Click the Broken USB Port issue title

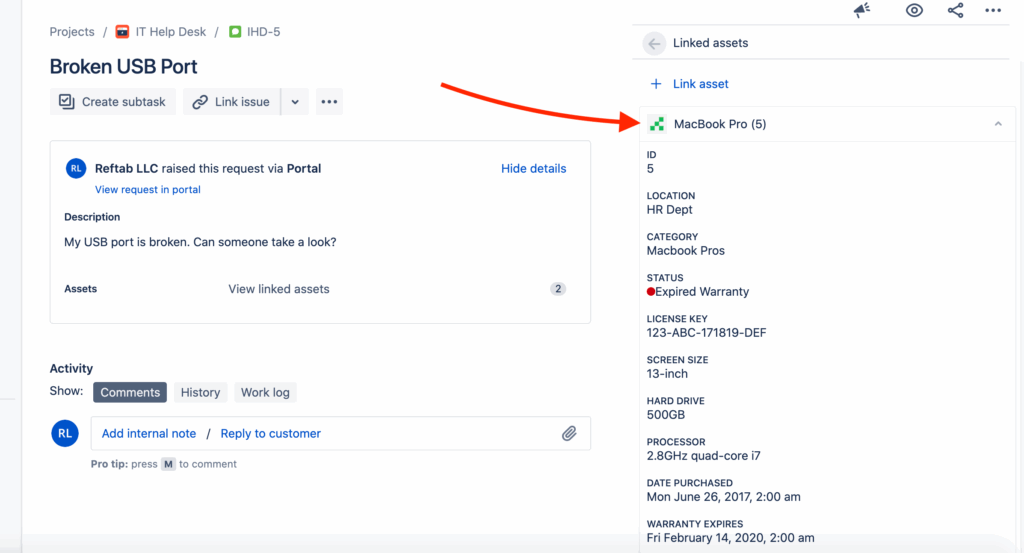tap(123, 67)
